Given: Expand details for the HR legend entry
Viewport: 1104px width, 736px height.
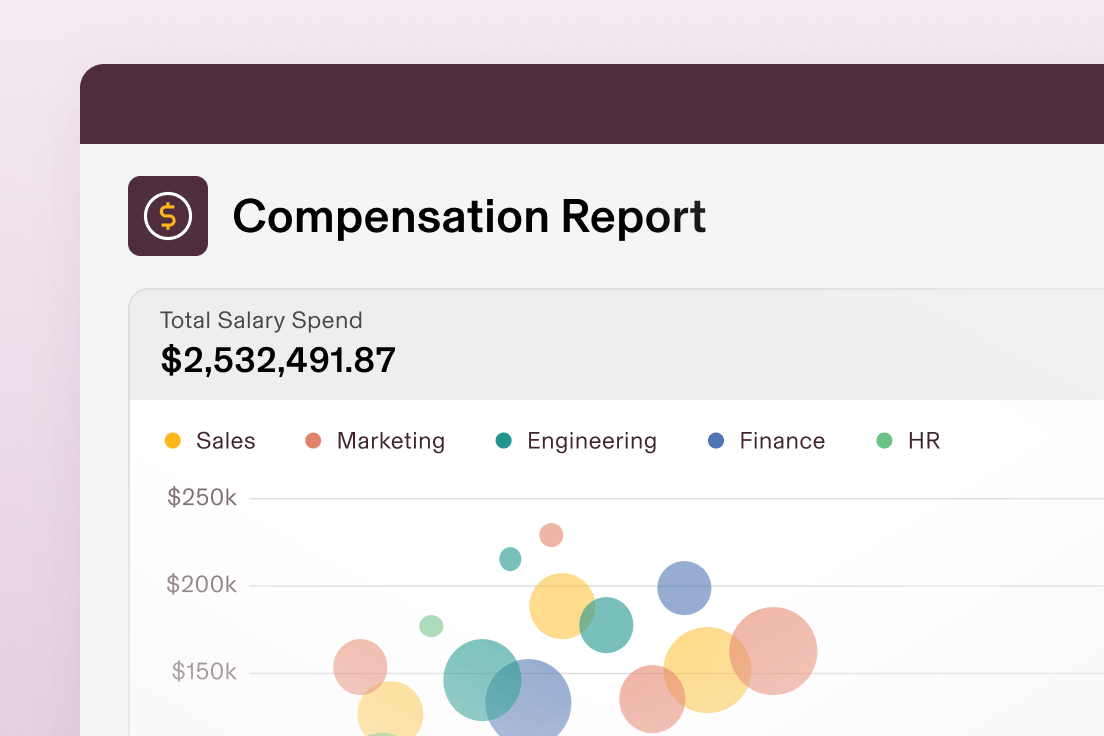Looking at the screenshot, I should pos(908,440).
